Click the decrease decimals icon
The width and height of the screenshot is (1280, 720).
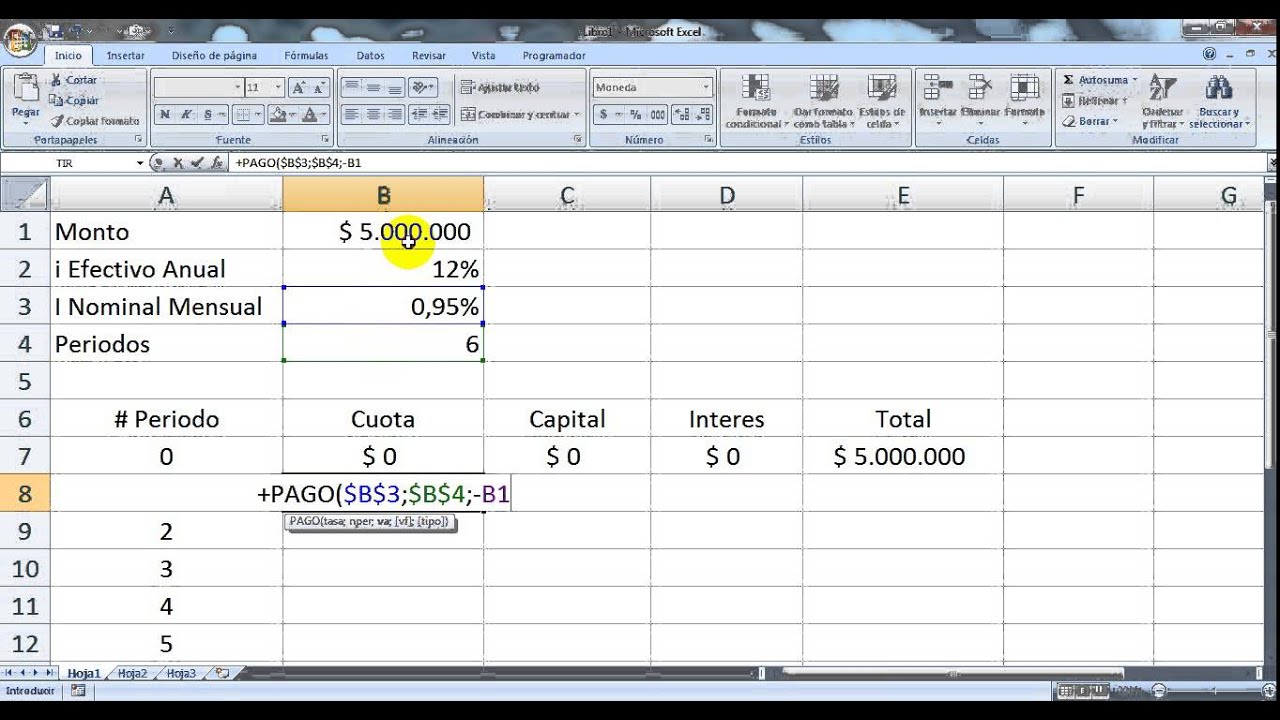pos(702,114)
